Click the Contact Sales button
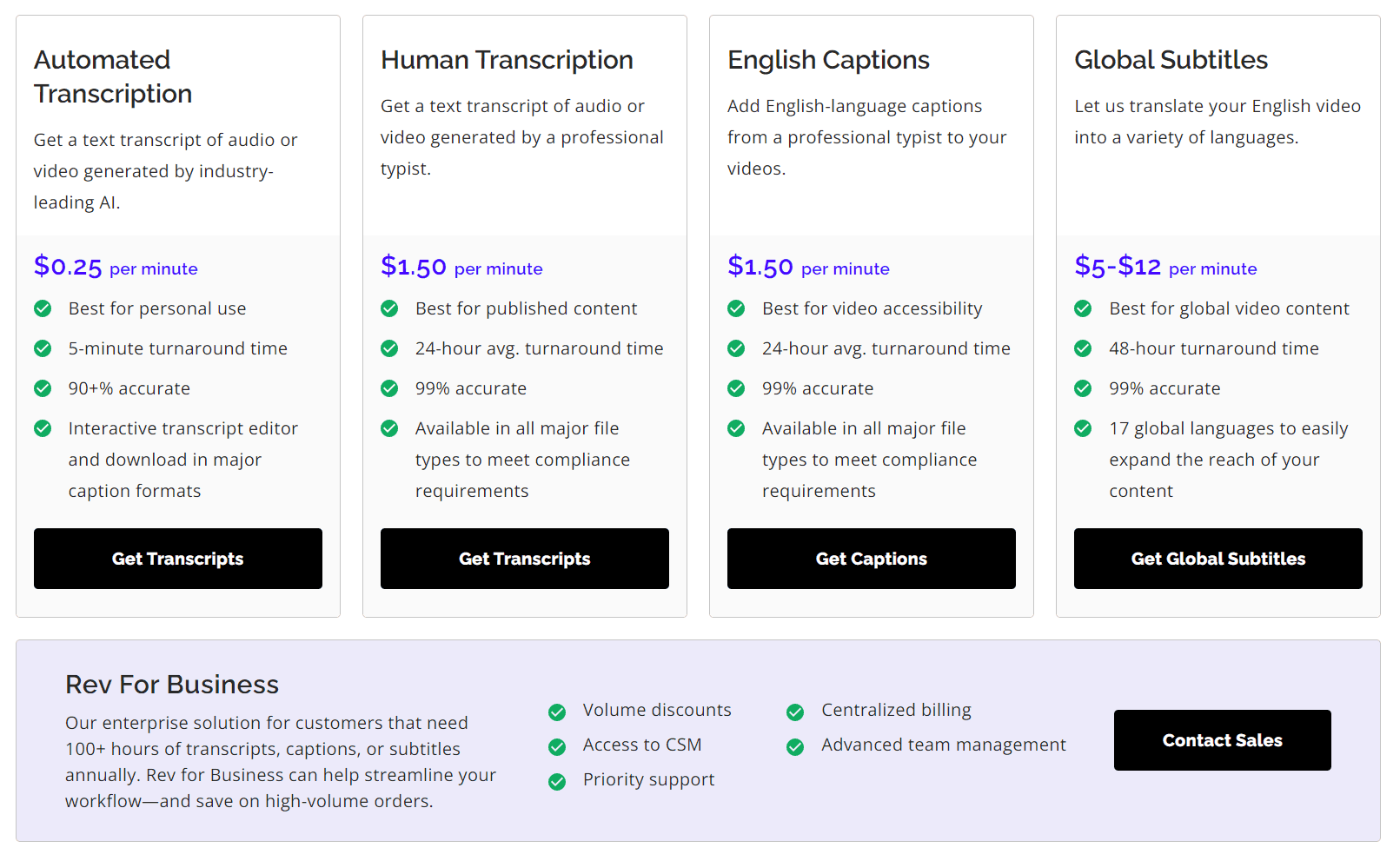Viewport: 1400px width, 861px height. tap(1223, 740)
